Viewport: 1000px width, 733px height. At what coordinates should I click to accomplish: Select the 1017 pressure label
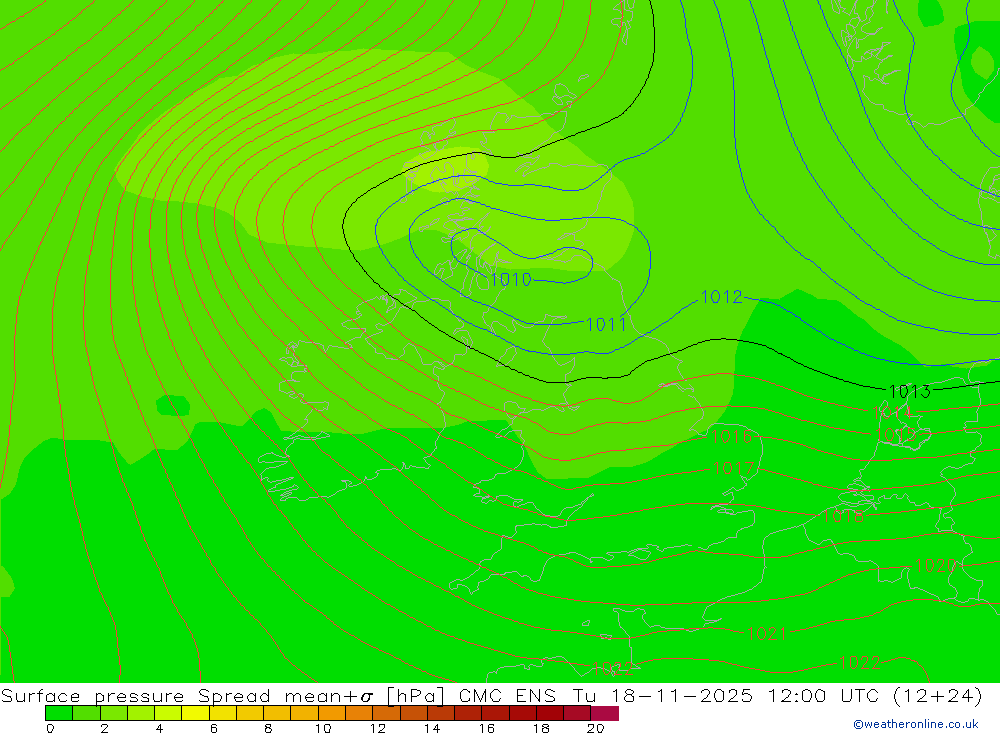click(733, 468)
